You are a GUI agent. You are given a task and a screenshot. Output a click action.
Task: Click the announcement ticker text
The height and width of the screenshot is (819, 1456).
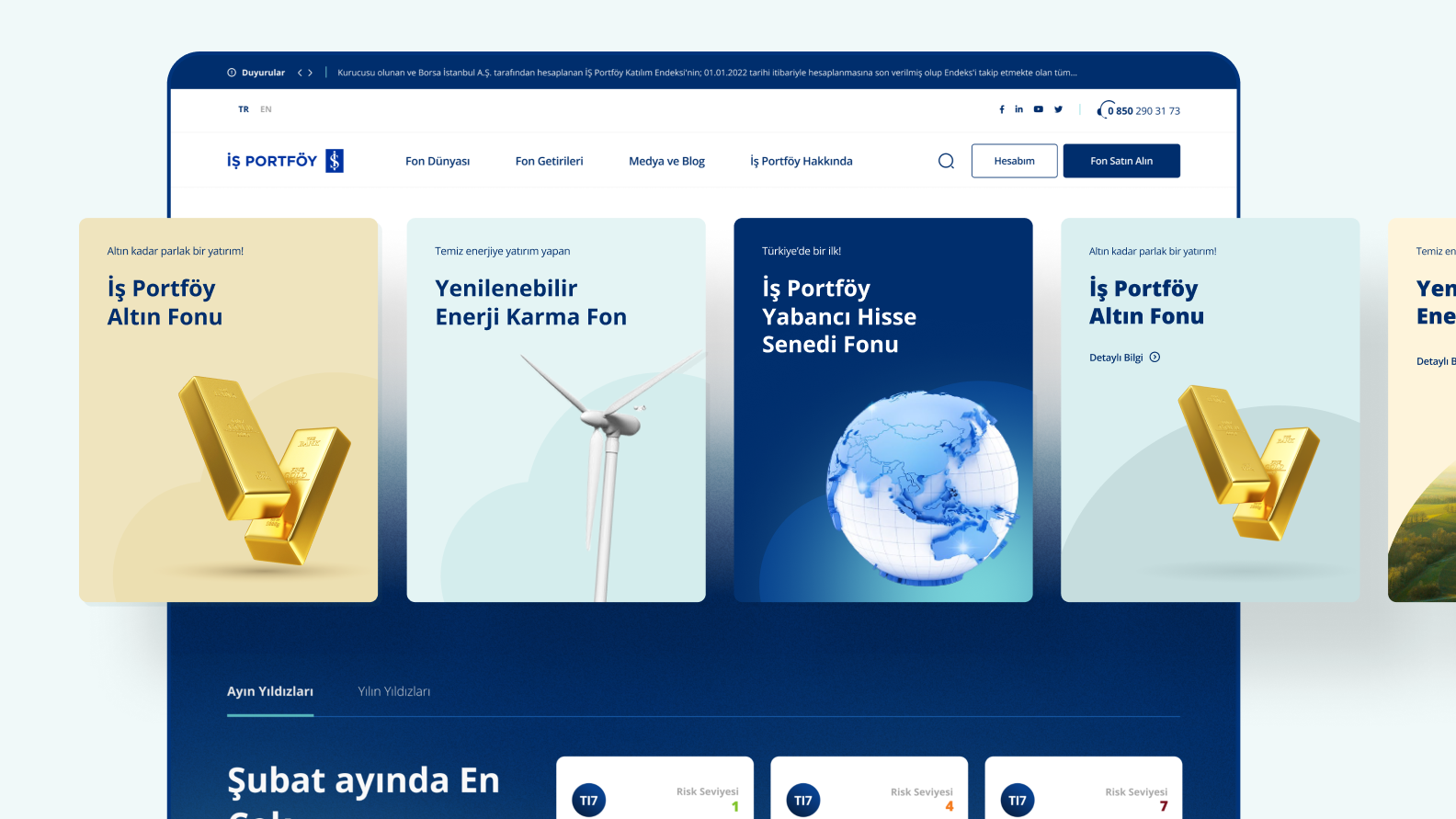(707, 73)
